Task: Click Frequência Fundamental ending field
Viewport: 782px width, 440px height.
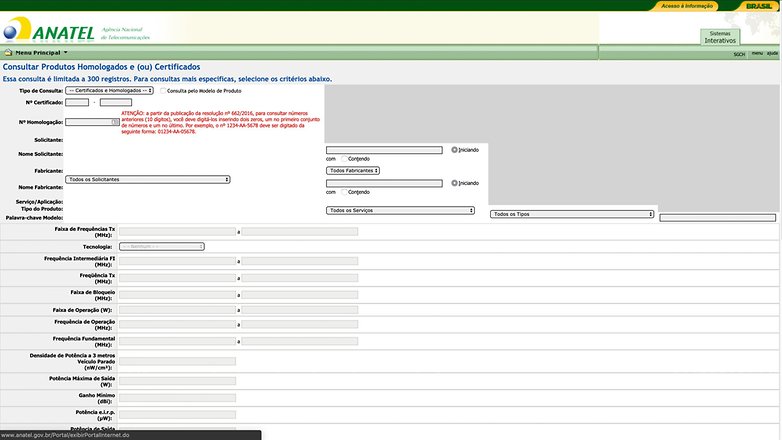Action: pos(300,341)
